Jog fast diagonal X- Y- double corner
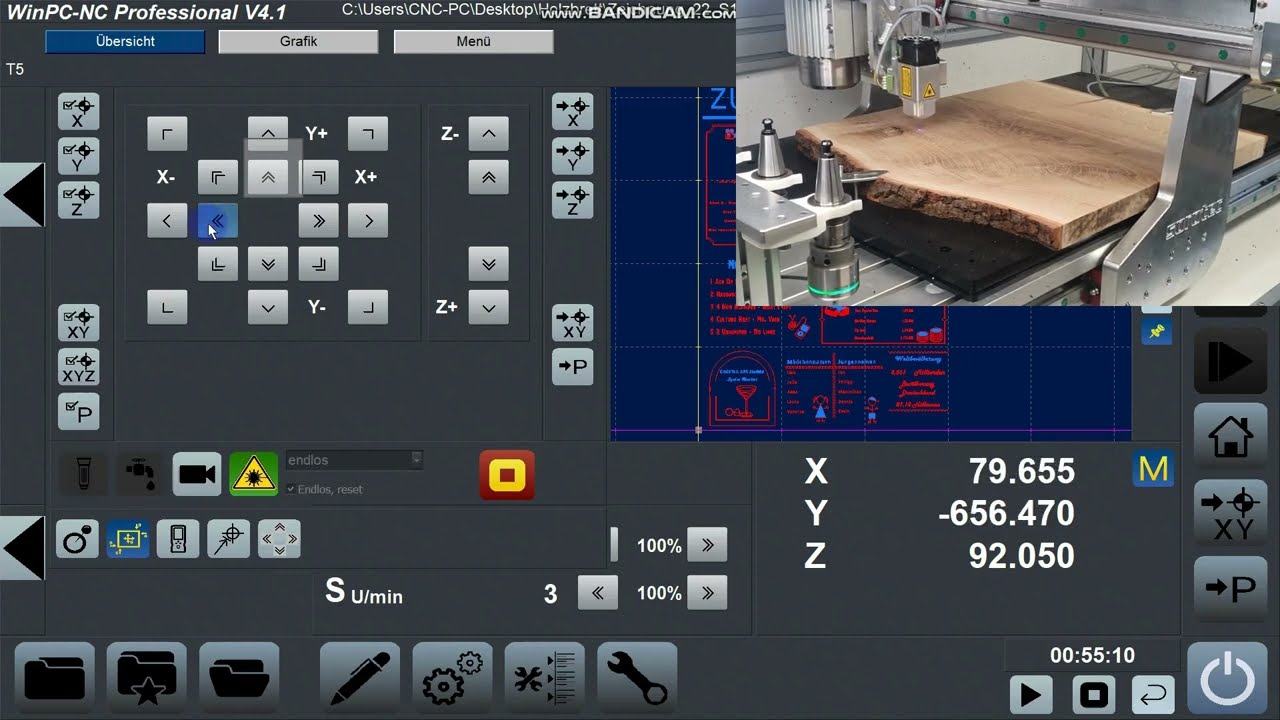Screen dimensions: 1280x720 [x=218, y=264]
